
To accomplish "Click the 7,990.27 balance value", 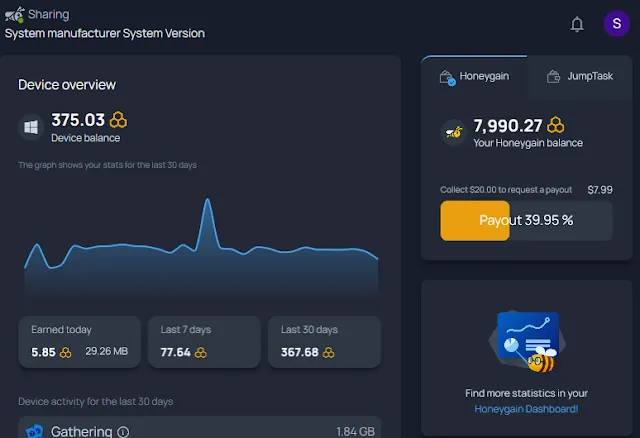I will coord(508,126).
